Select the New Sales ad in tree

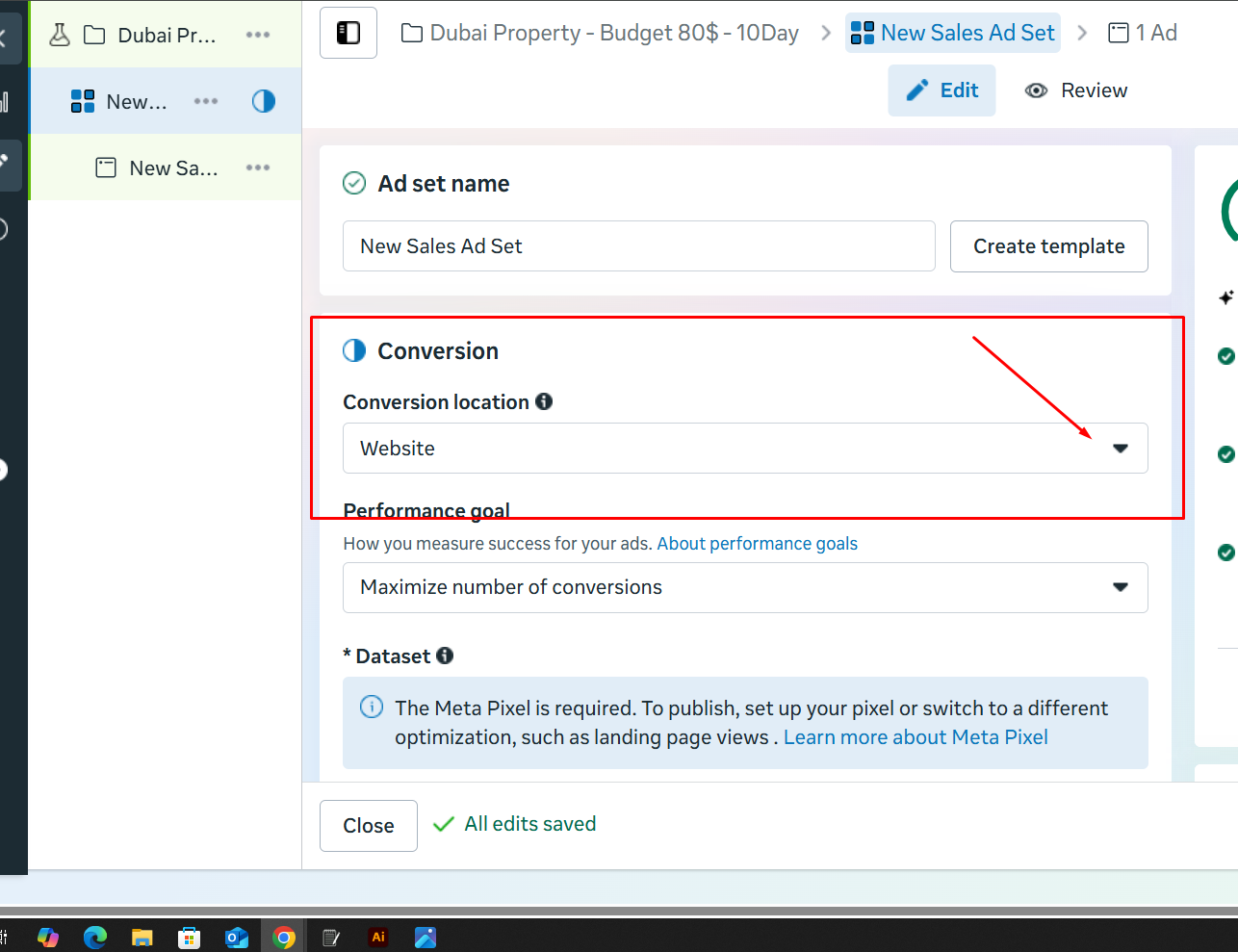click(173, 168)
